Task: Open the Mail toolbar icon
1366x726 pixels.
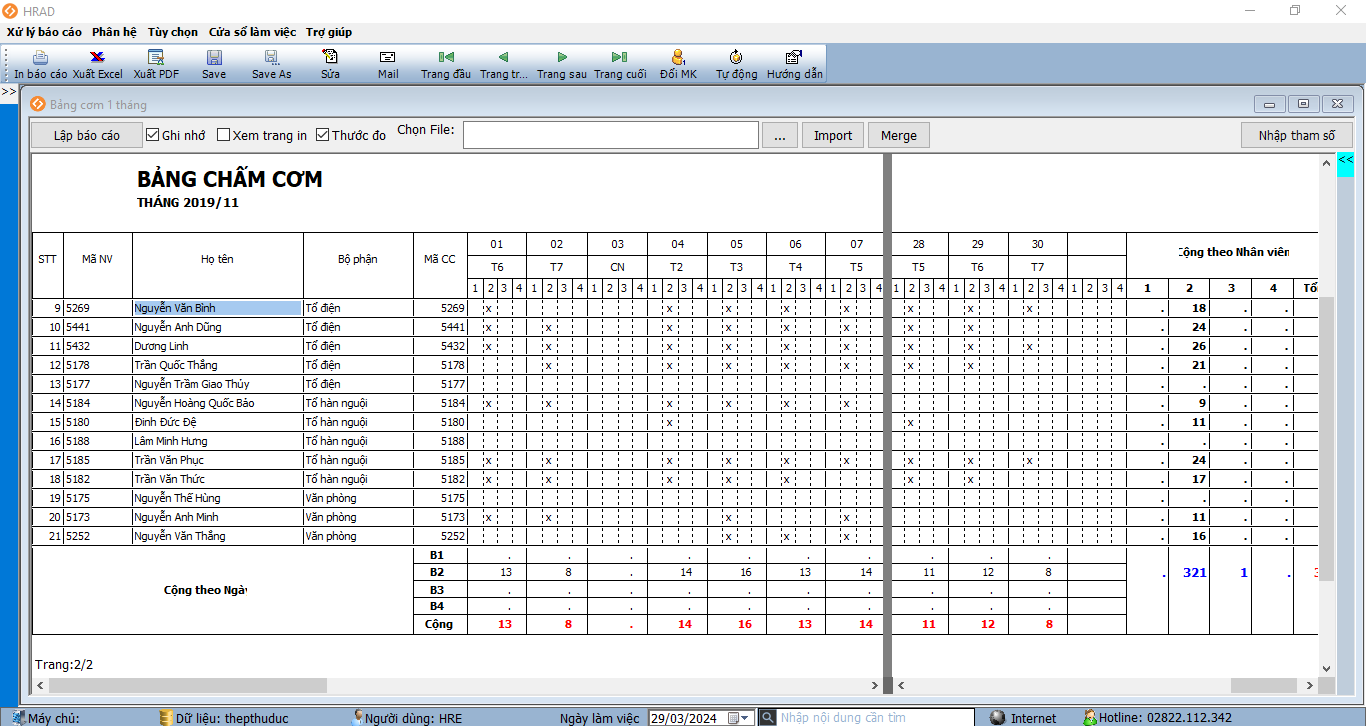Action: [x=388, y=58]
